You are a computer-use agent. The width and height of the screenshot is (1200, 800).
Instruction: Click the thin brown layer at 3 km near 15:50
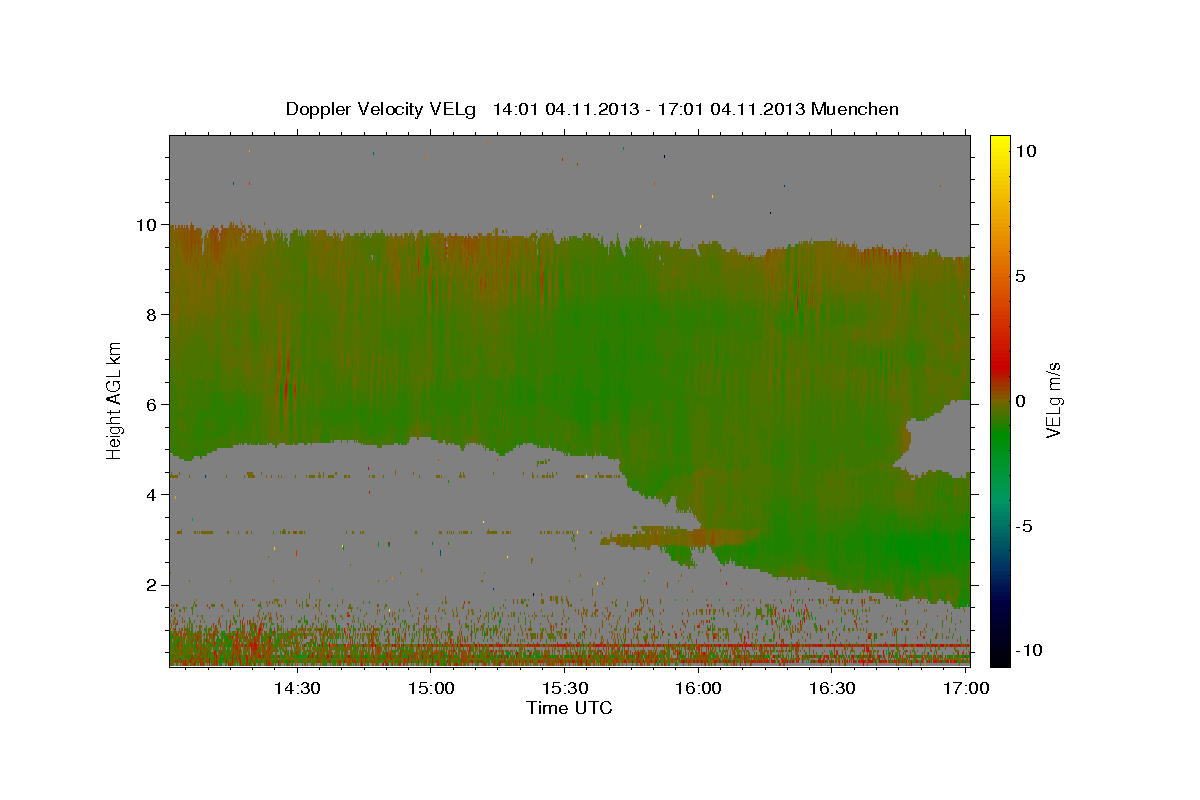680,537
